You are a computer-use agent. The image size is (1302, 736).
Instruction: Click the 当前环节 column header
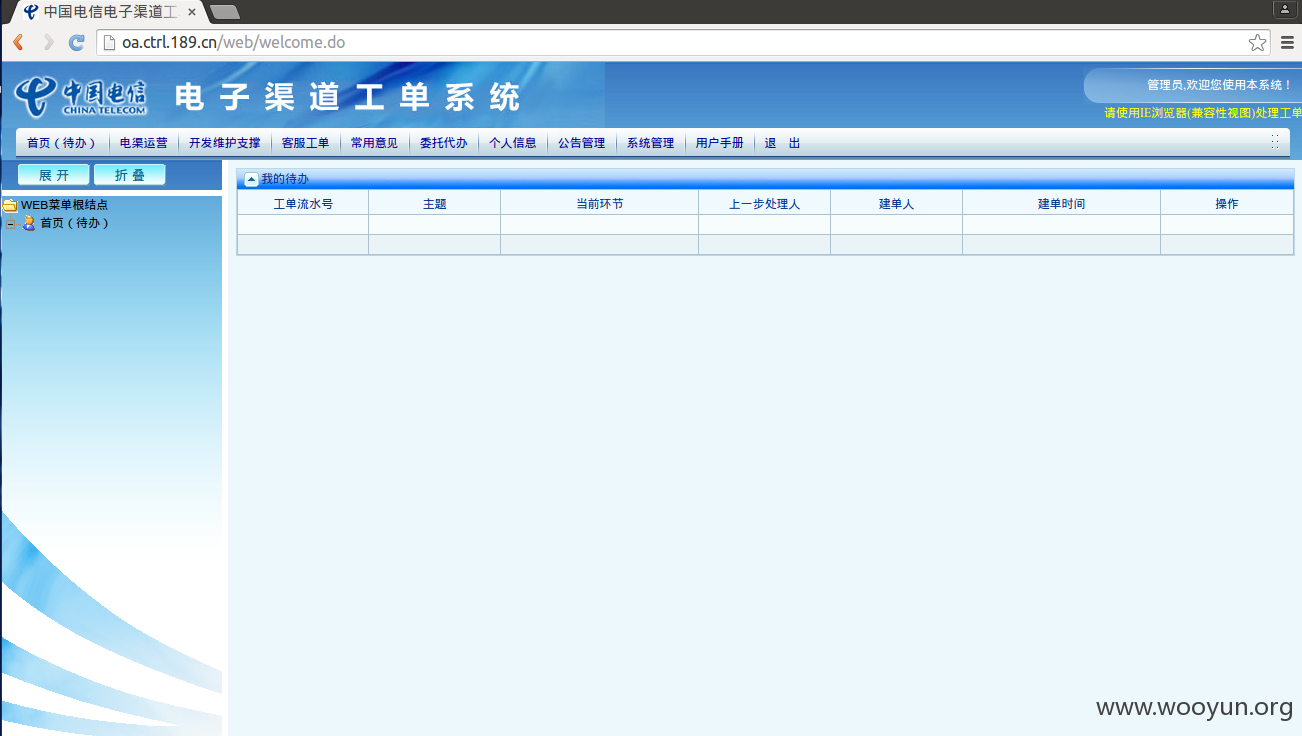600,203
